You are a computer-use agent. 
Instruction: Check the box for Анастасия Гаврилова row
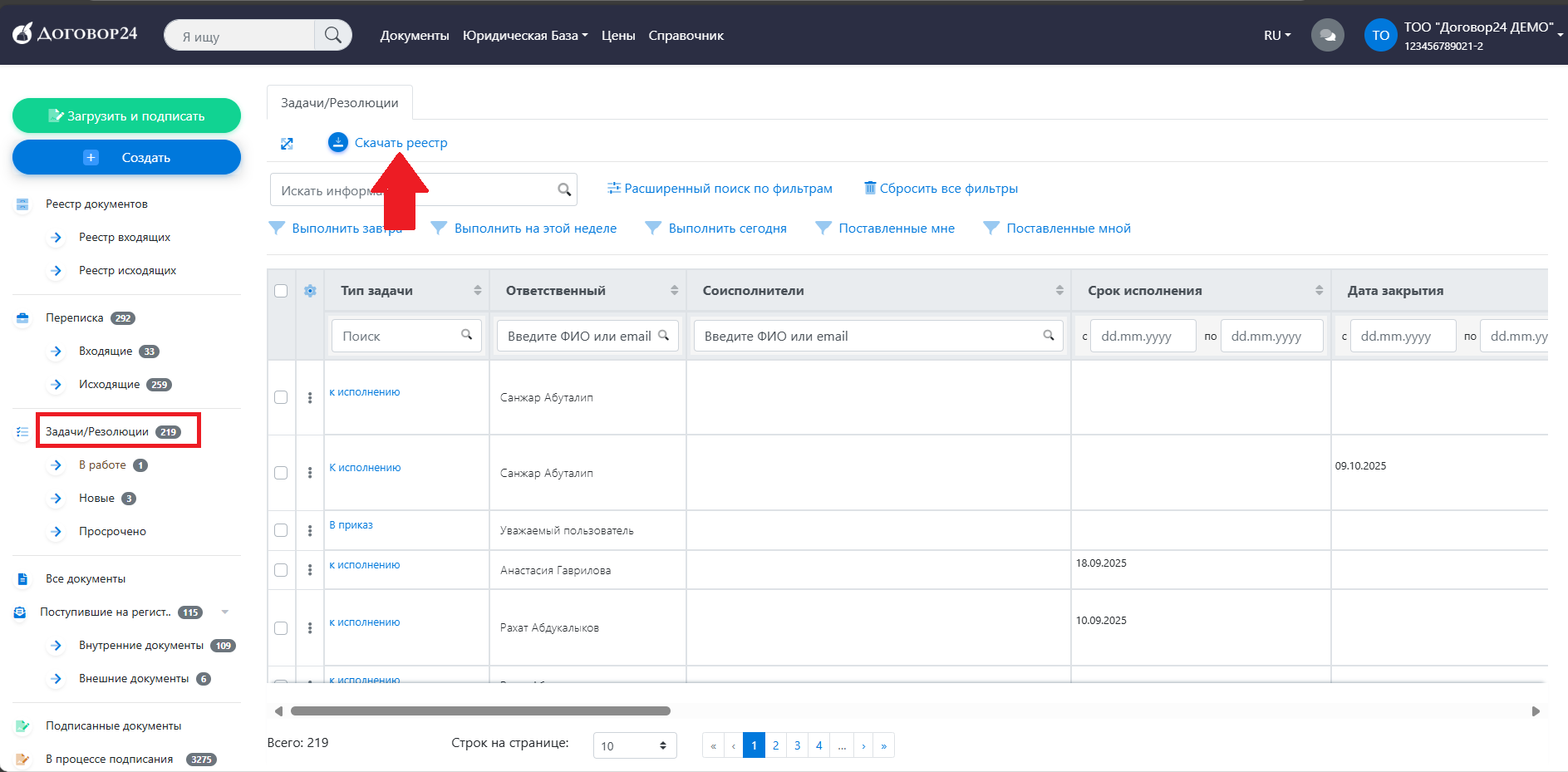(281, 570)
